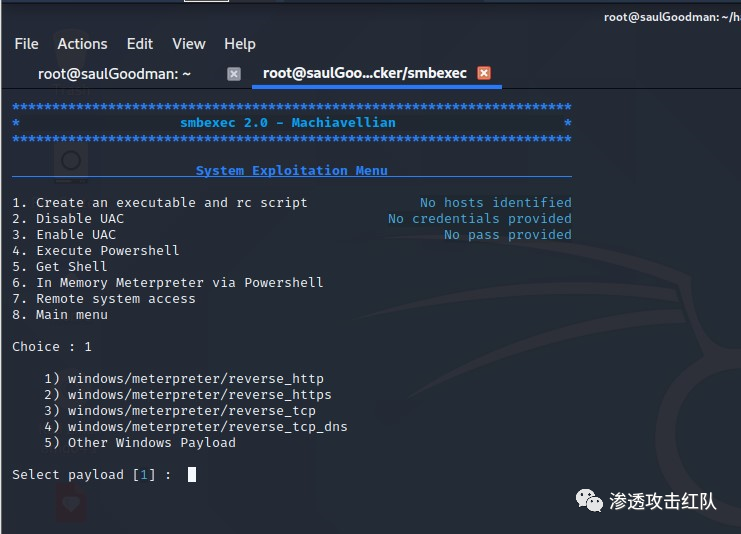The width and height of the screenshot is (741, 534).
Task: Click the No hosts identified status text
Action: point(495,203)
